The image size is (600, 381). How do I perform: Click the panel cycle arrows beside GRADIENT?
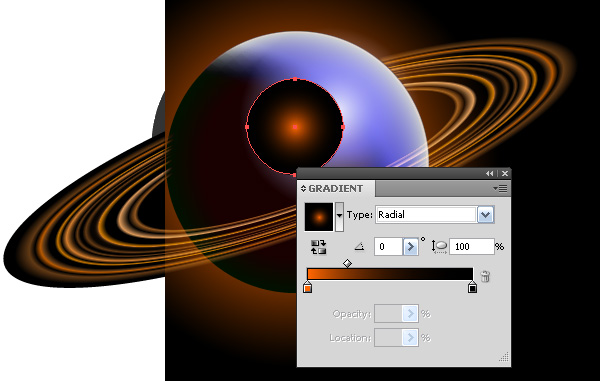coord(303,189)
